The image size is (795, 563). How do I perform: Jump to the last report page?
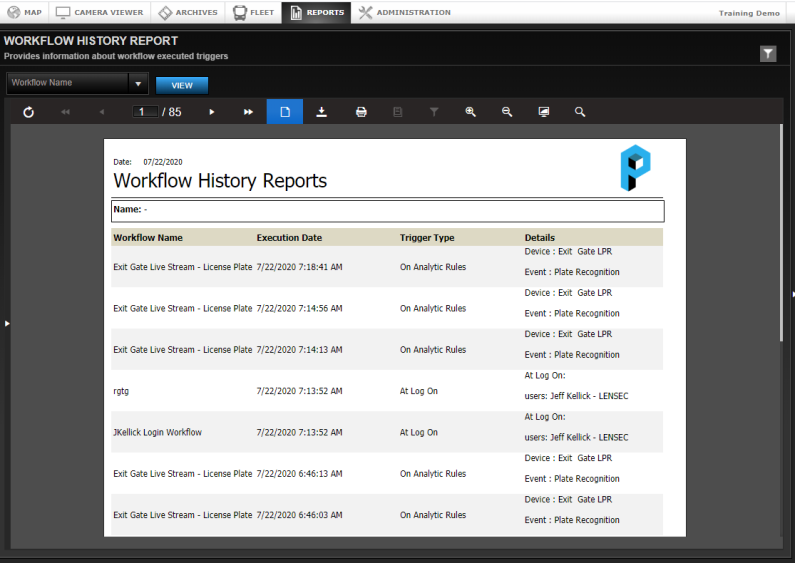[248, 112]
